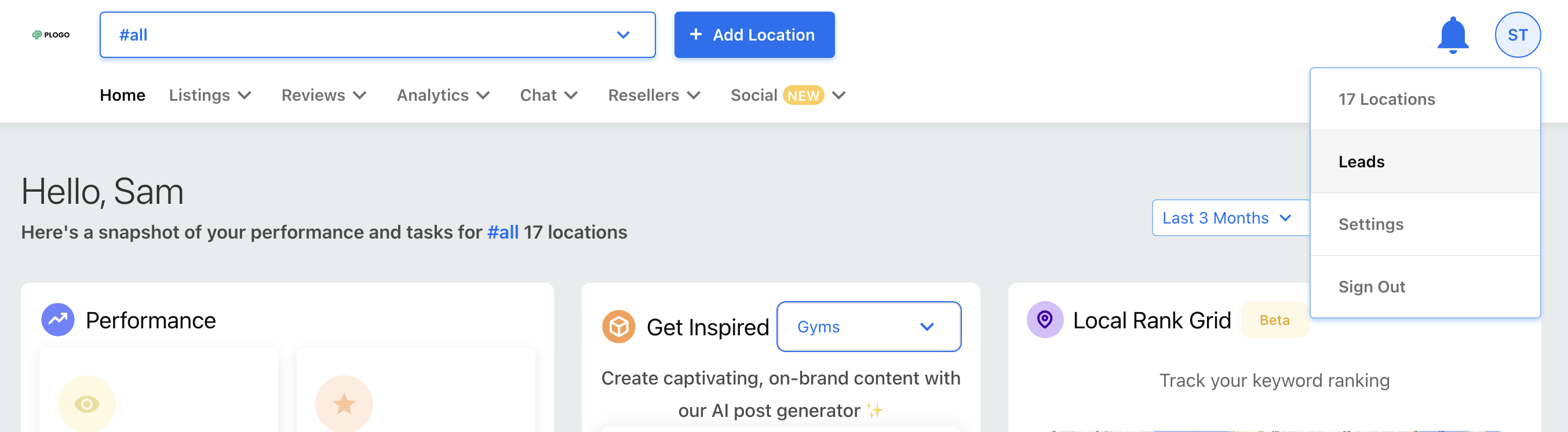The image size is (1568, 432).
Task: Select Leads from the user menu
Action: [x=1424, y=162]
